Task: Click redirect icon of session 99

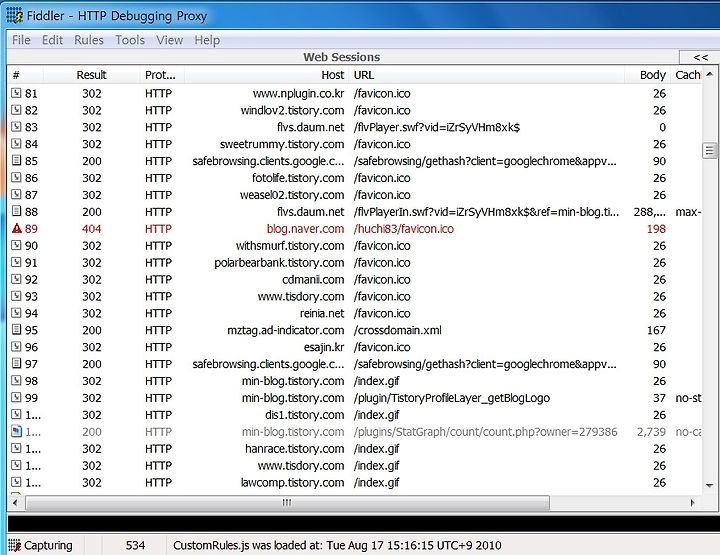Action: pos(16,398)
